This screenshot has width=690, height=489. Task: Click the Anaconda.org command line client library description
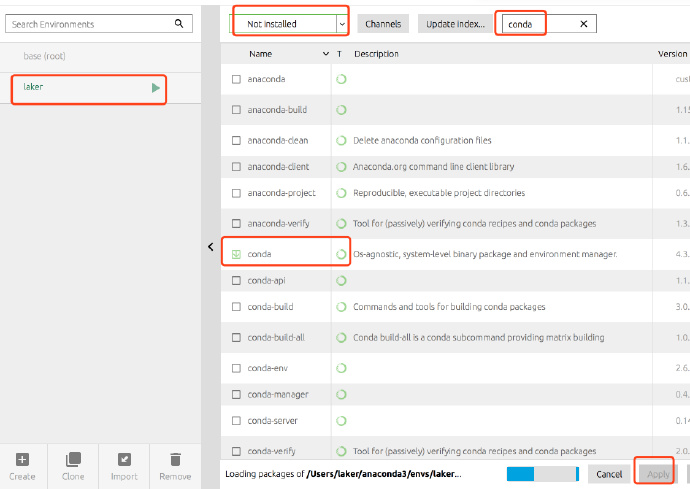point(433,167)
